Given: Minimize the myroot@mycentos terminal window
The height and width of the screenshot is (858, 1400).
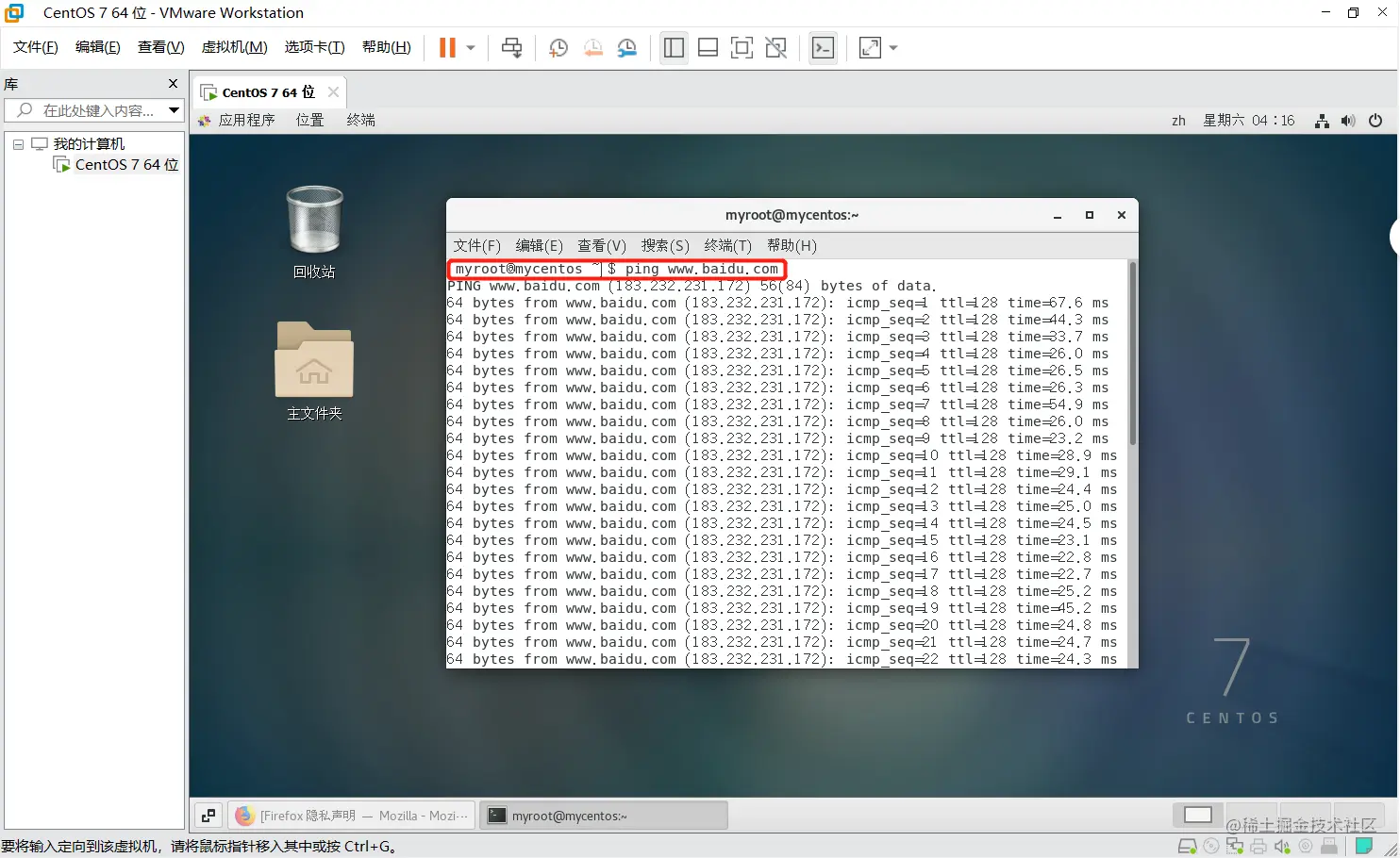Looking at the screenshot, I should (1058, 216).
